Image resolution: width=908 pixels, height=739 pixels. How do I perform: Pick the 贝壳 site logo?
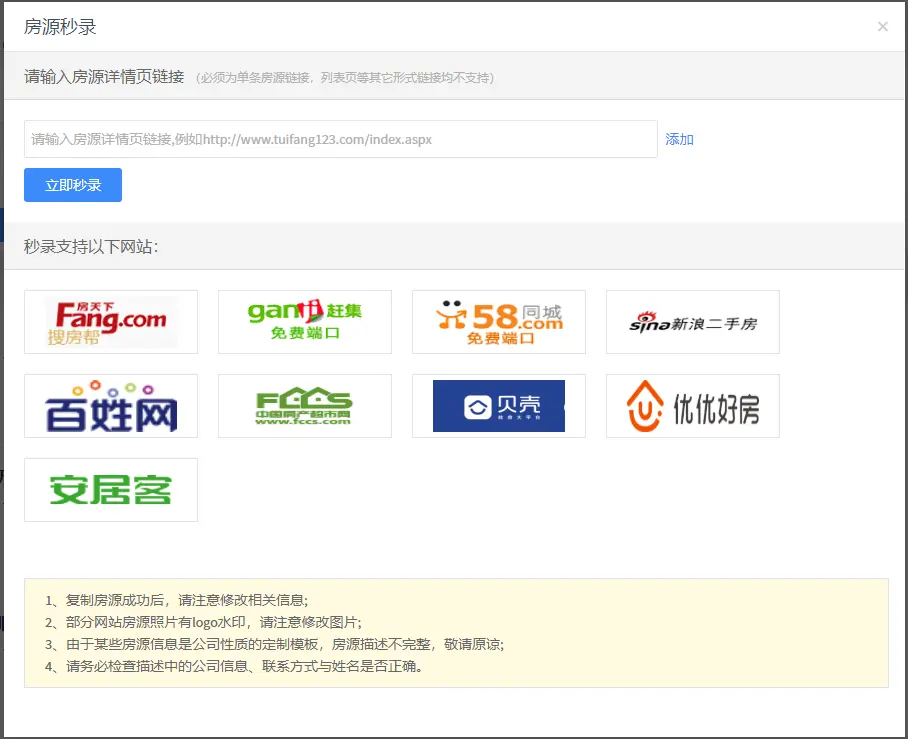(499, 406)
